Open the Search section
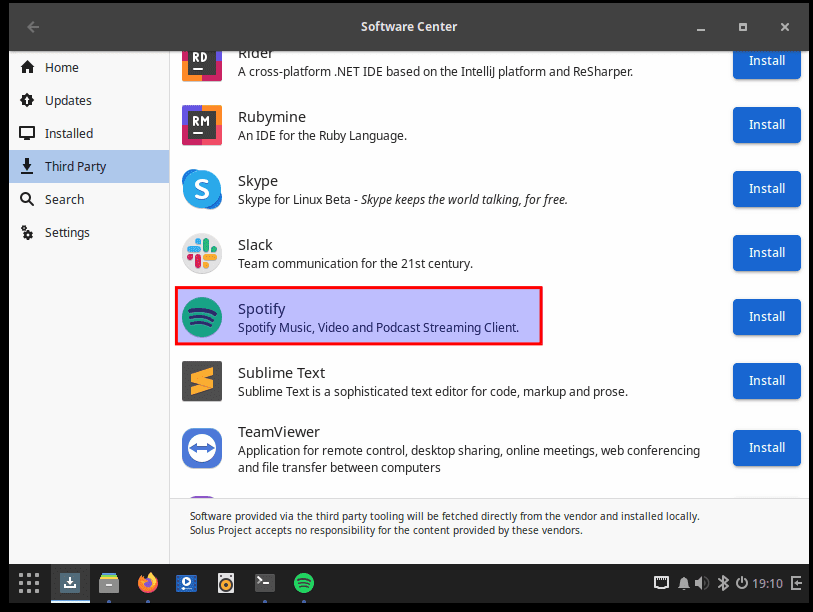Viewport: 813px width, 612px height. (89, 200)
